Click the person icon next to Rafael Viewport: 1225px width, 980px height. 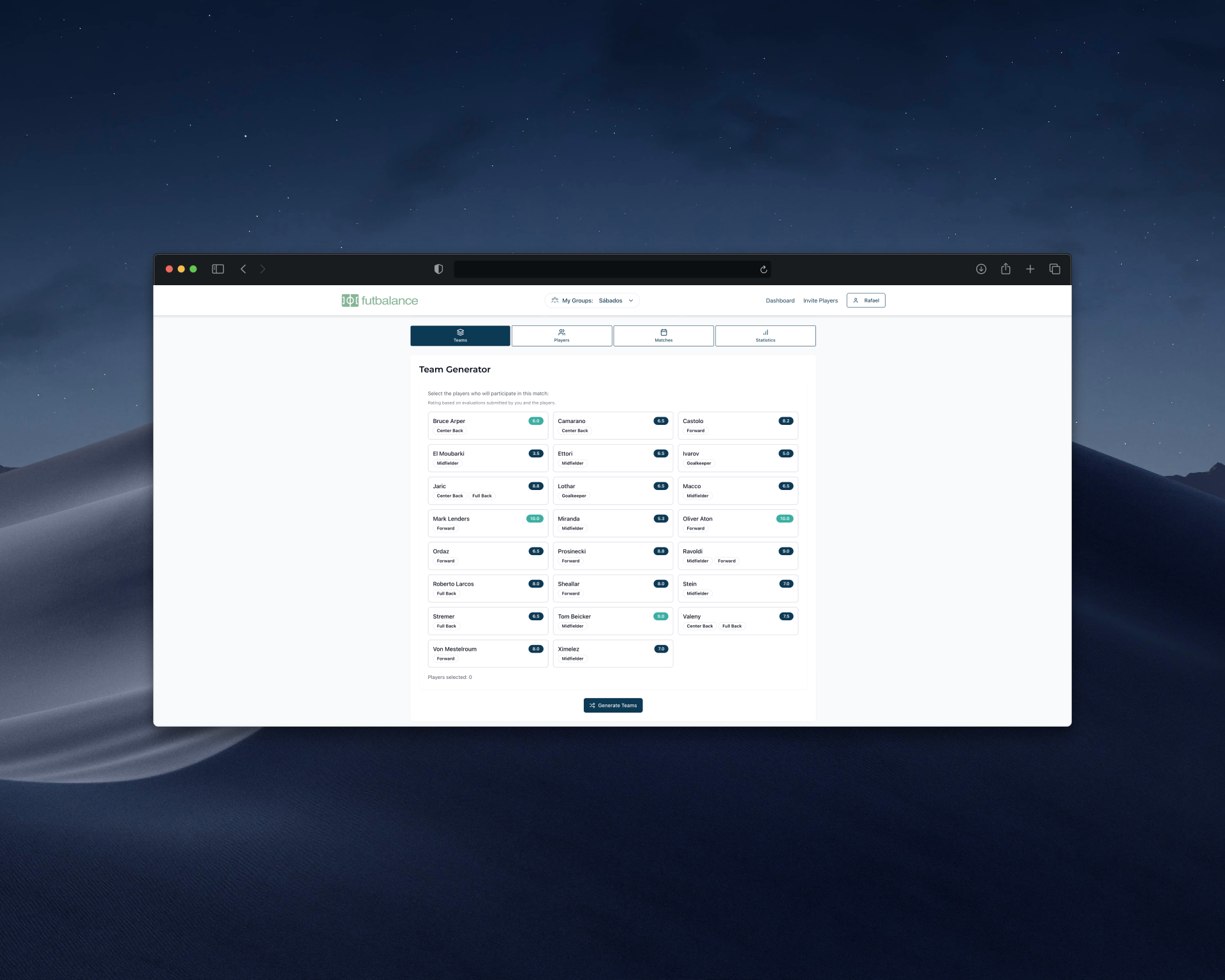point(856,301)
